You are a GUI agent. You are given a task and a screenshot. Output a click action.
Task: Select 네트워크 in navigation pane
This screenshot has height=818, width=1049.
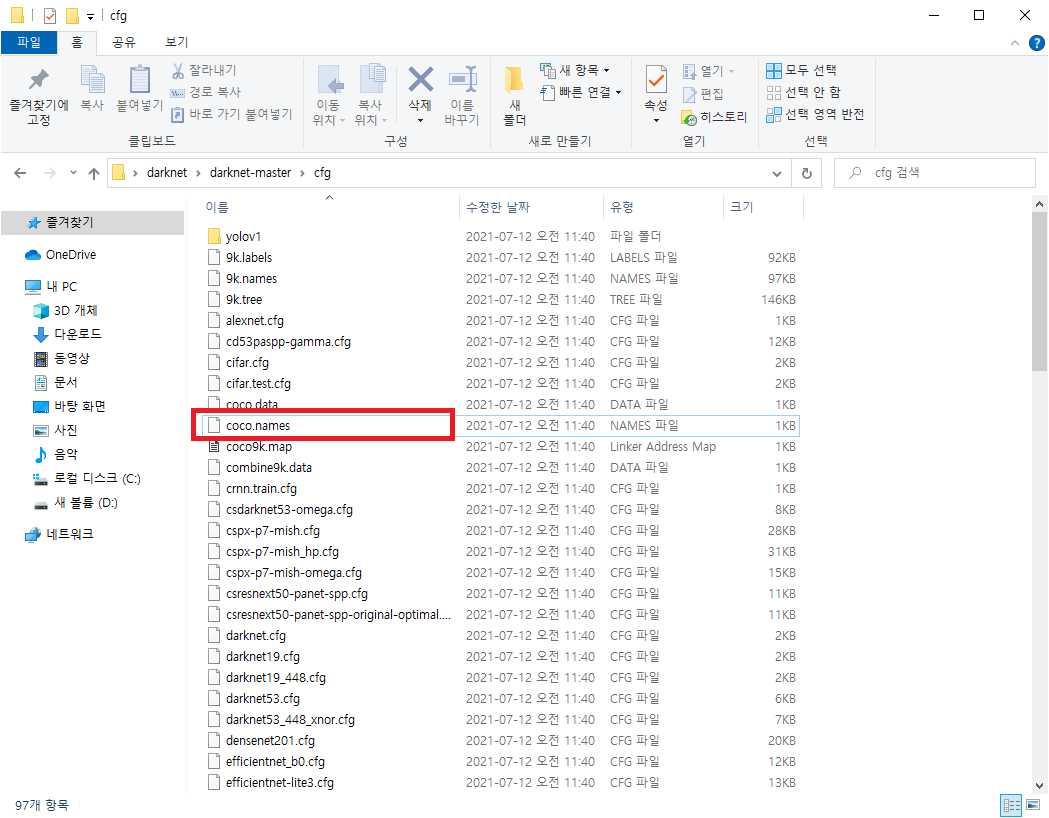(59, 534)
